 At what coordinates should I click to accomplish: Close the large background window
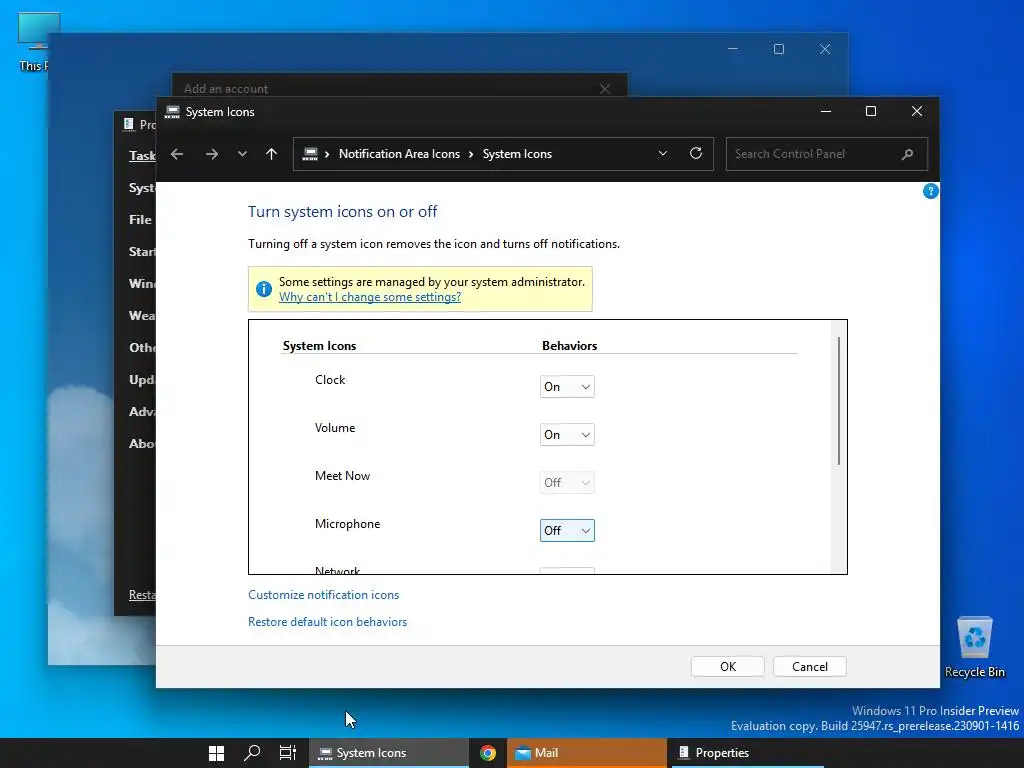tap(825, 49)
